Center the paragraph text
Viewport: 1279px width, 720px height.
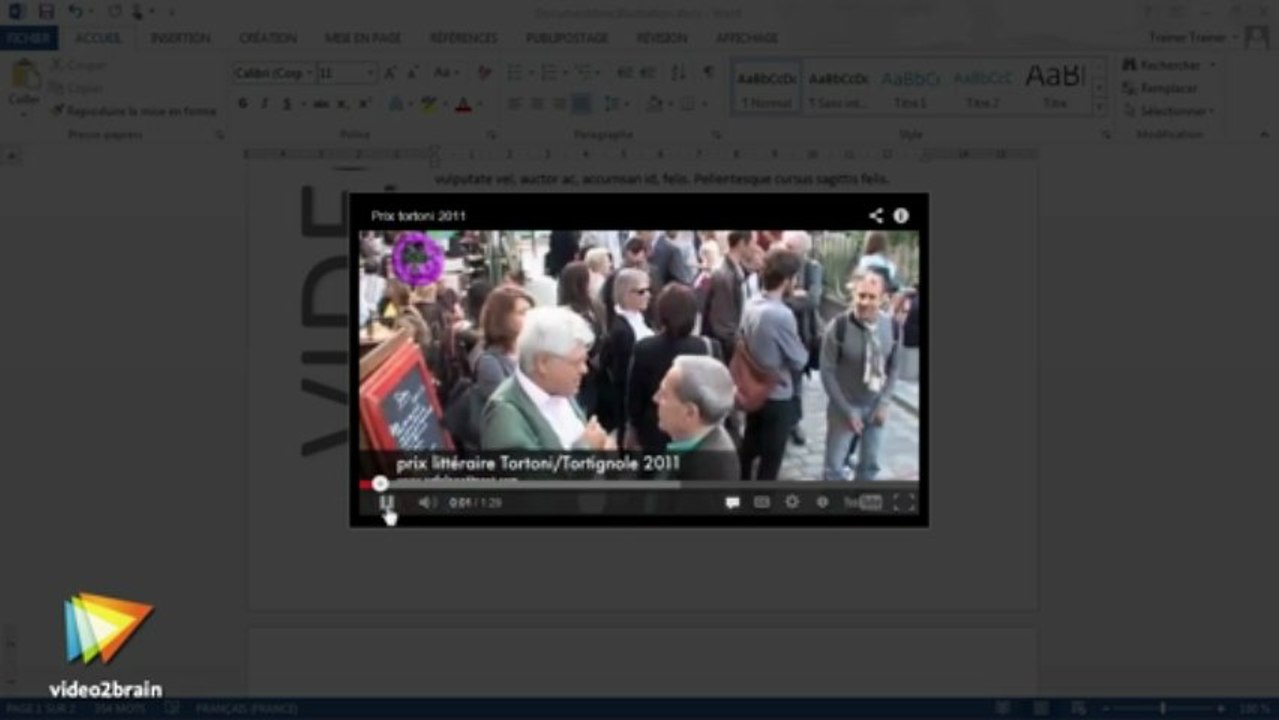click(x=537, y=104)
